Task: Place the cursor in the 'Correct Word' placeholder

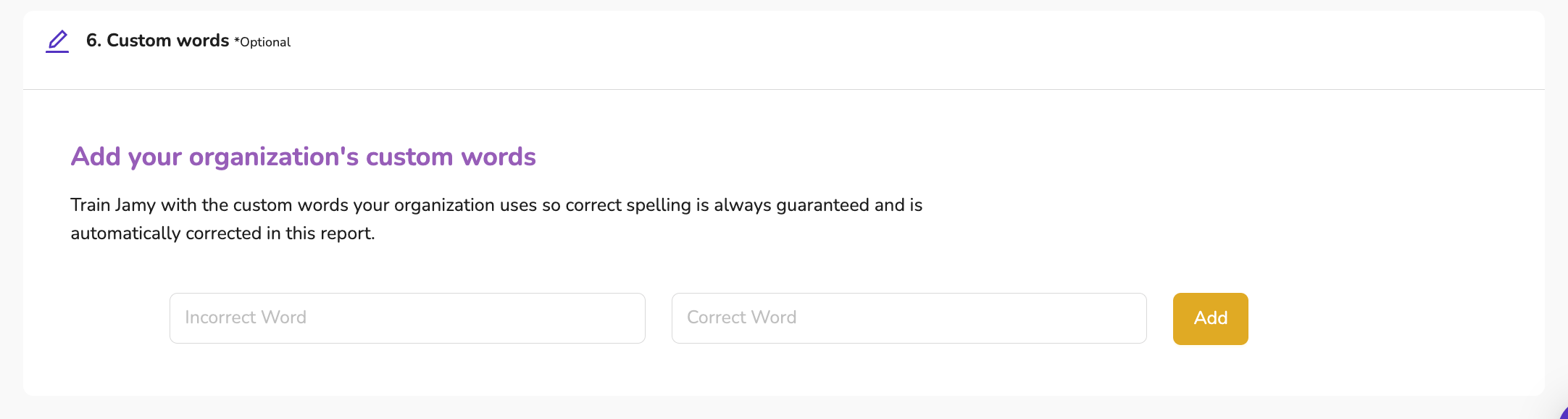Action: (x=741, y=318)
